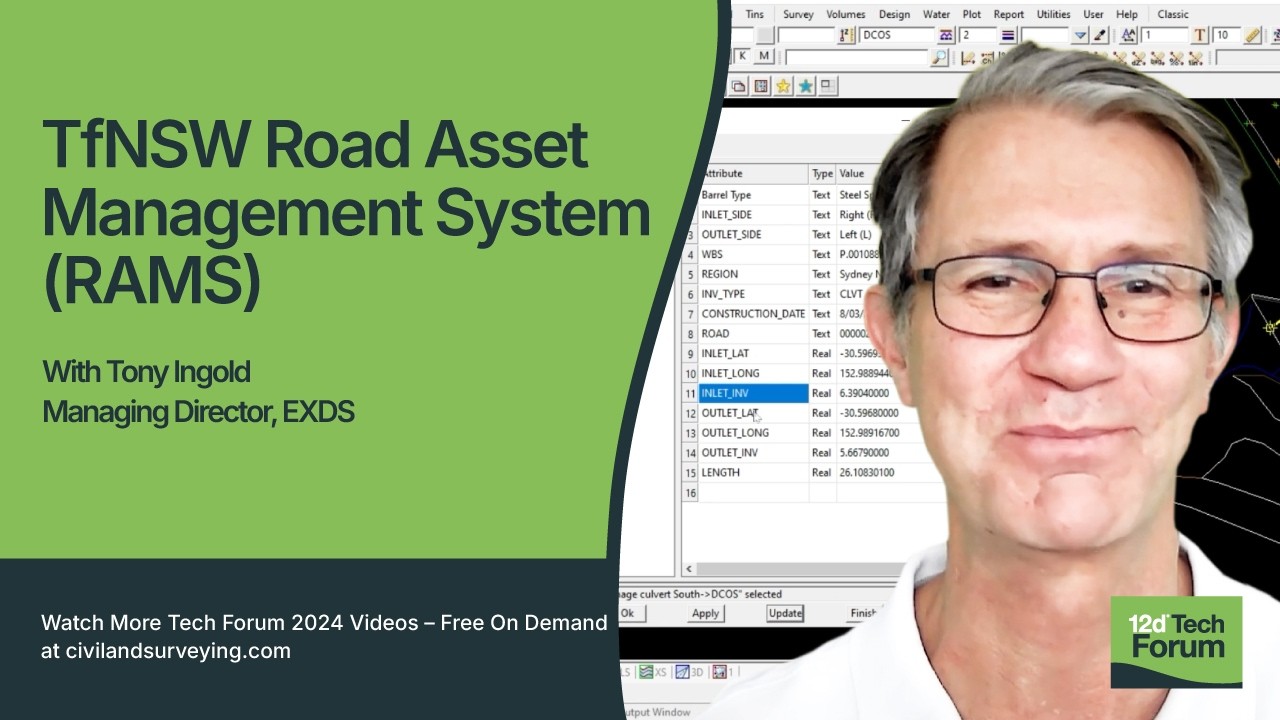Click the grid view icon

click(x=761, y=86)
